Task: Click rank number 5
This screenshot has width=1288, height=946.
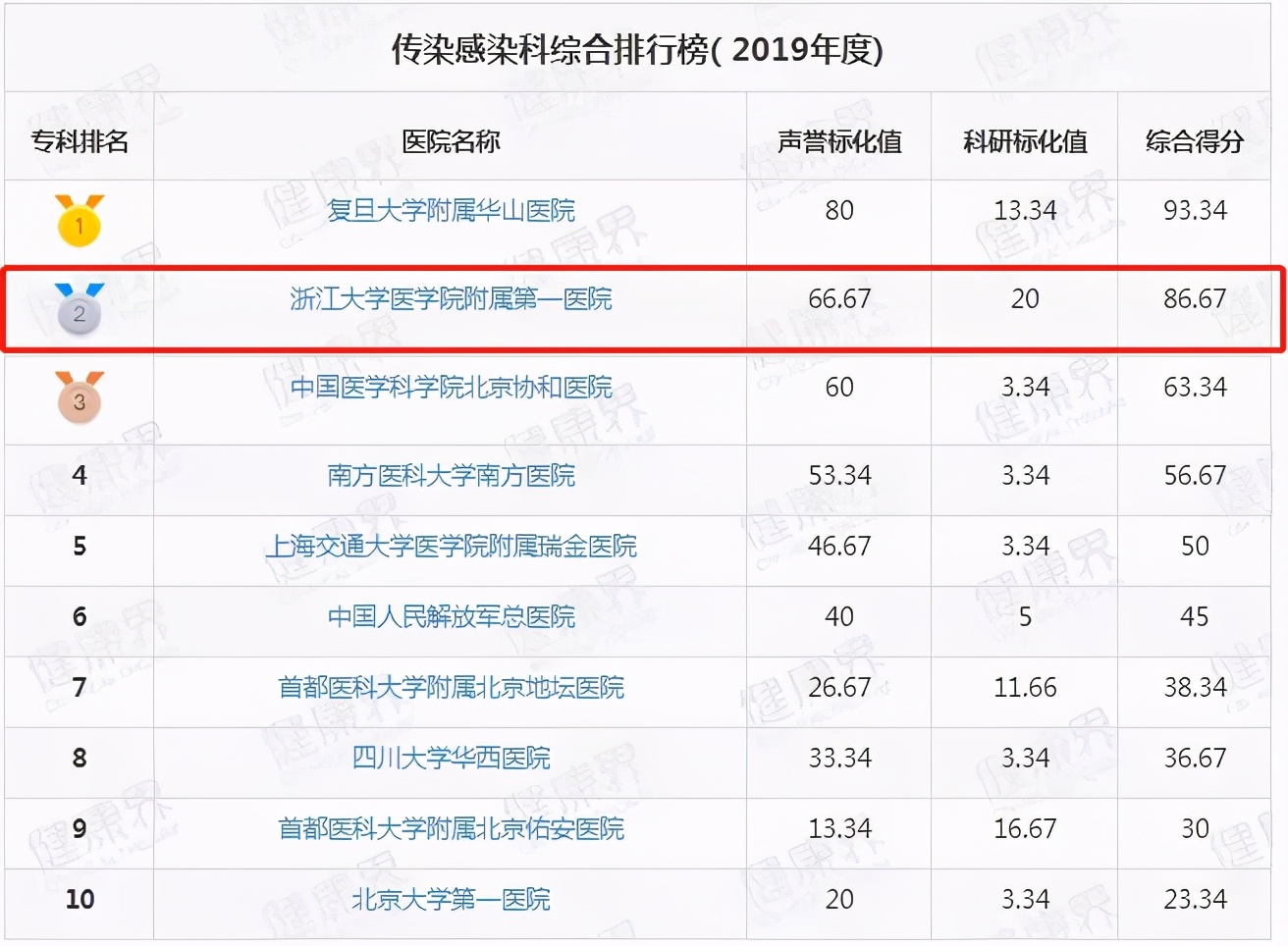Action: (80, 546)
